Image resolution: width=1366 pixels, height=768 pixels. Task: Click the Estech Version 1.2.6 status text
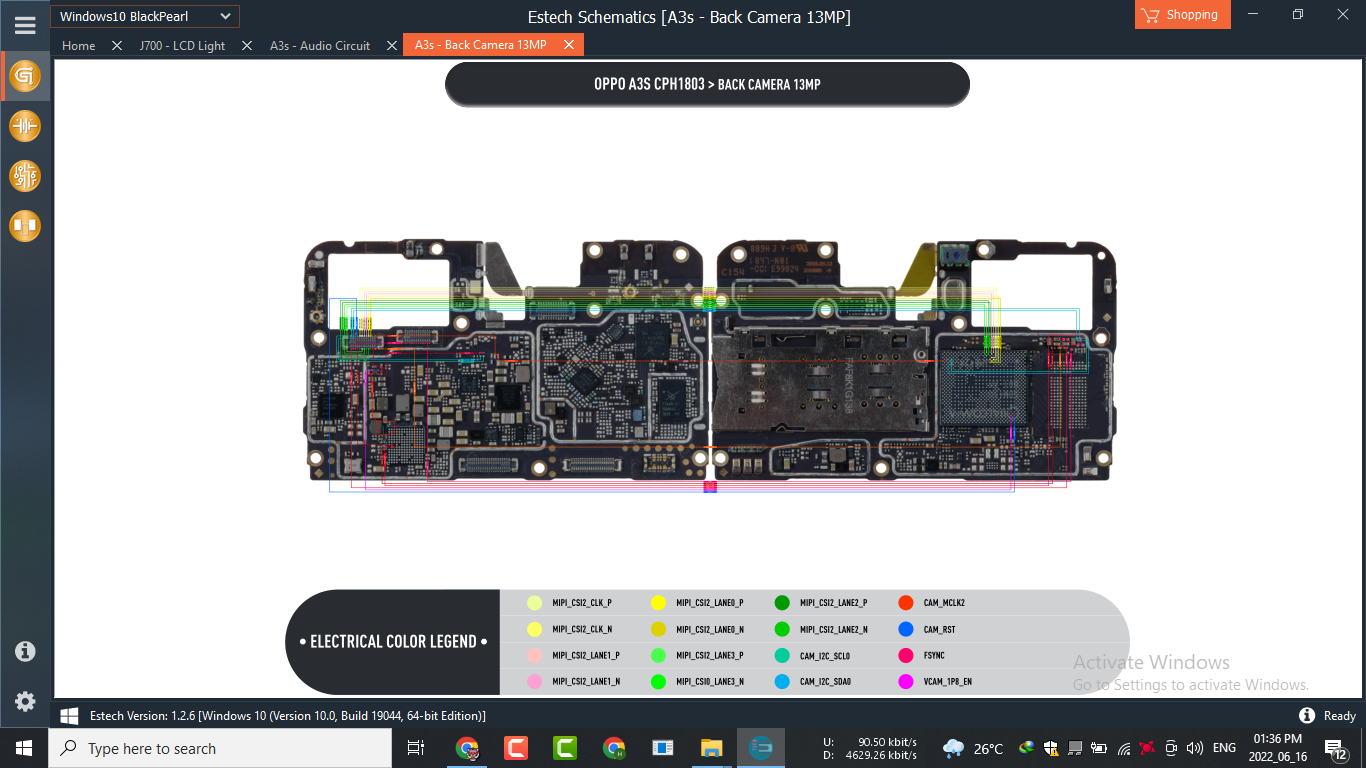(288, 716)
